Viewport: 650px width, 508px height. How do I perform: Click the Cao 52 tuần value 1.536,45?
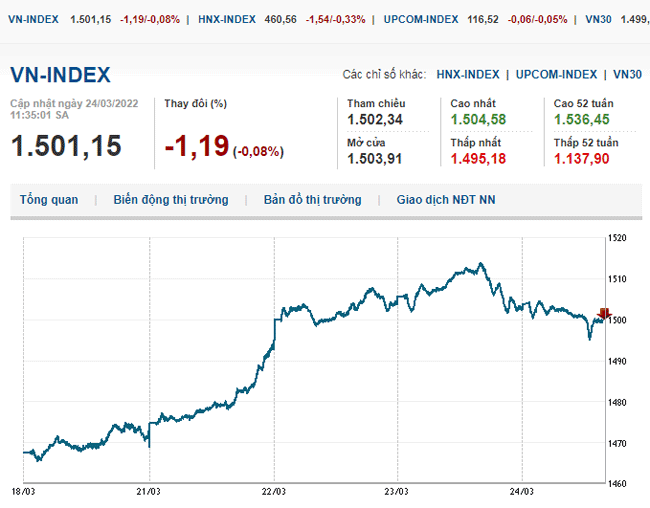[581, 120]
